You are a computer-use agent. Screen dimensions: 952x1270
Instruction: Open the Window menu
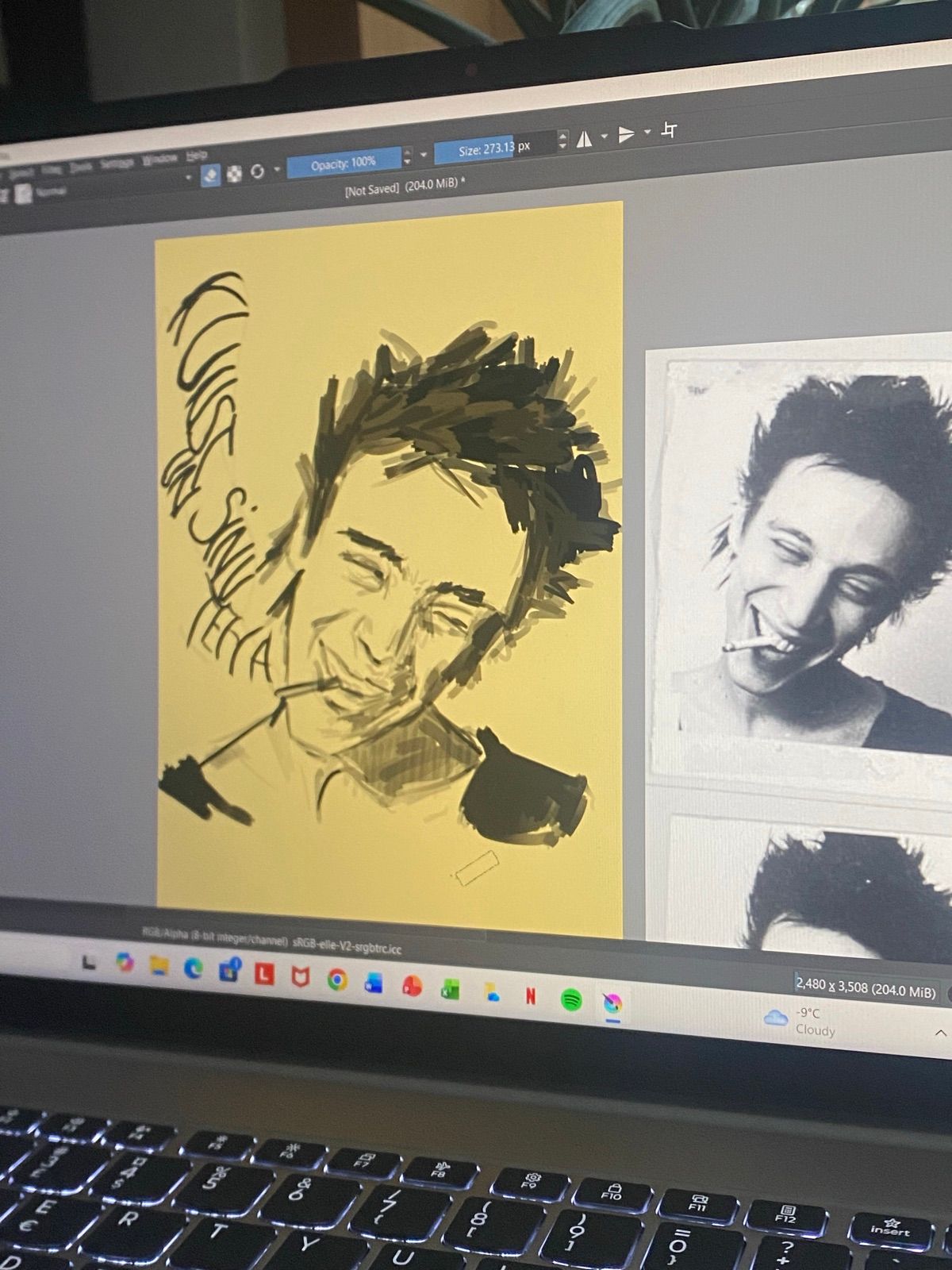(159, 160)
